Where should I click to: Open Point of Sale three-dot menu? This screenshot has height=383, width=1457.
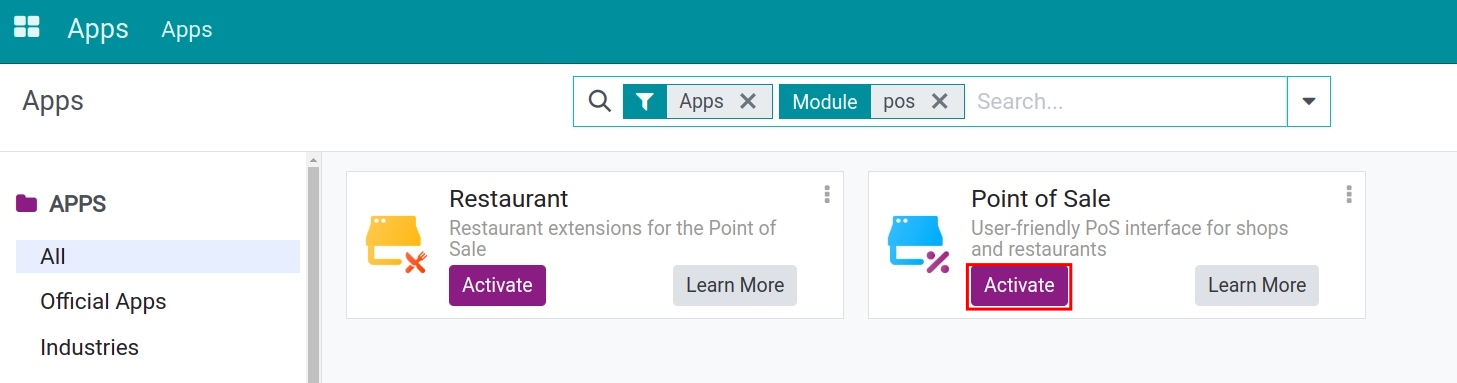pos(1349,194)
